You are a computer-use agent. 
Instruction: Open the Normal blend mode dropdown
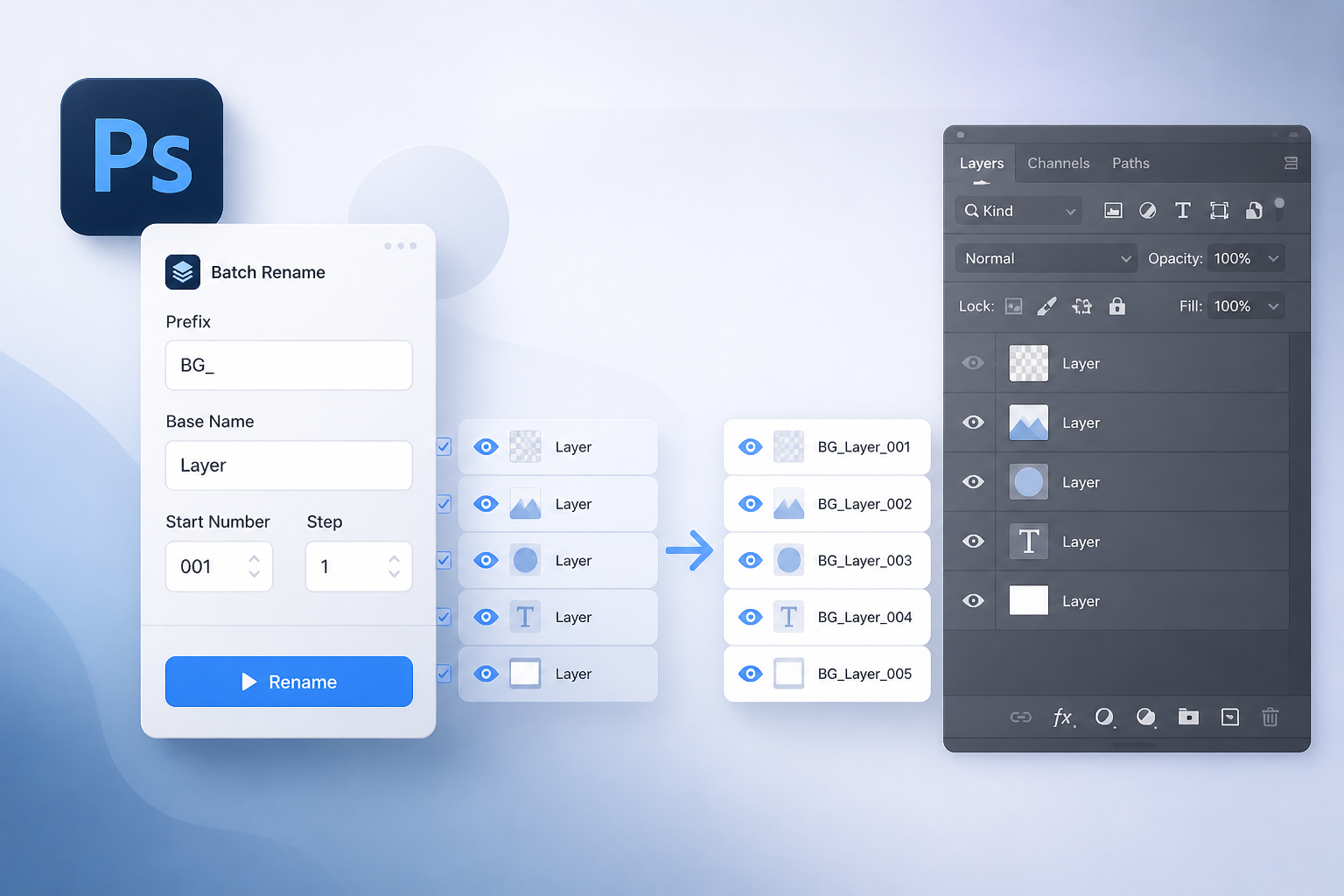1046,258
